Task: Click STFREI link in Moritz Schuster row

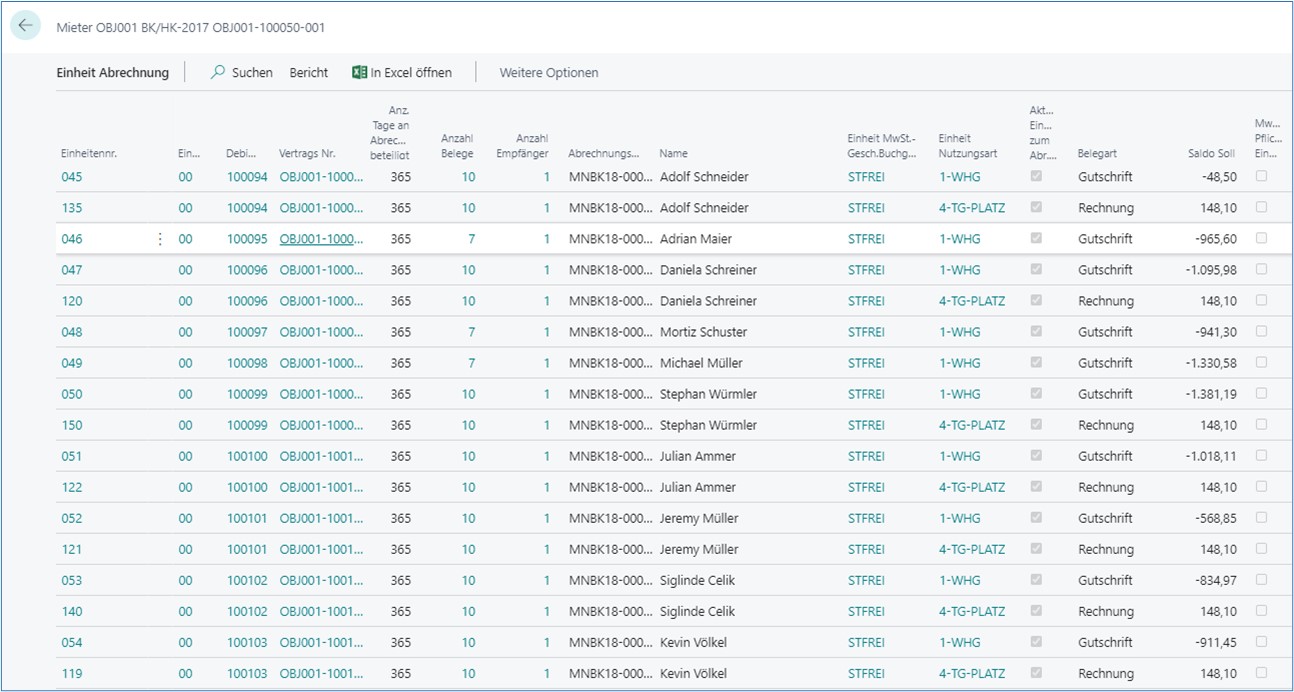Action: point(866,332)
